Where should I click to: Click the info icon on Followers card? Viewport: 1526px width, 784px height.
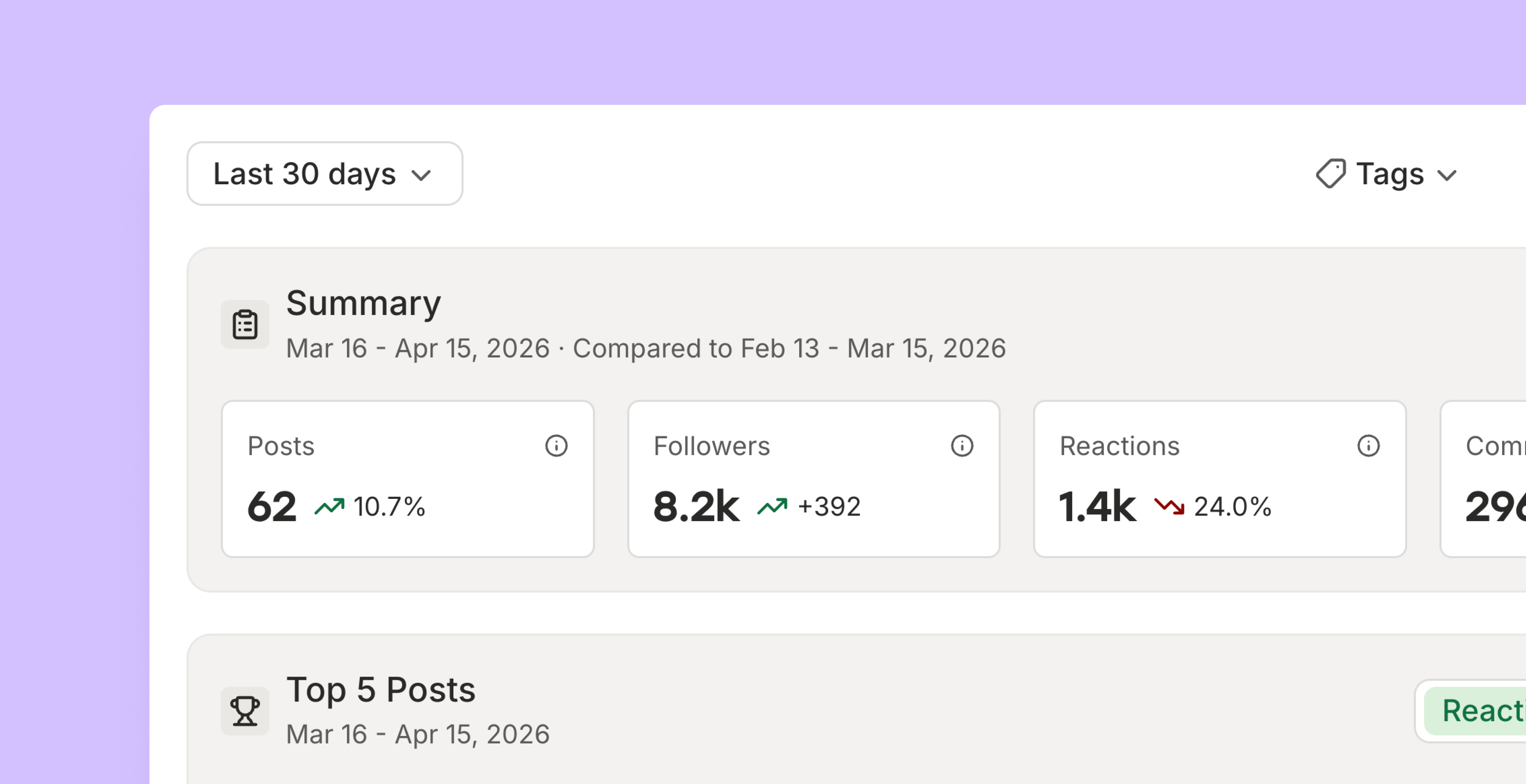click(x=962, y=446)
